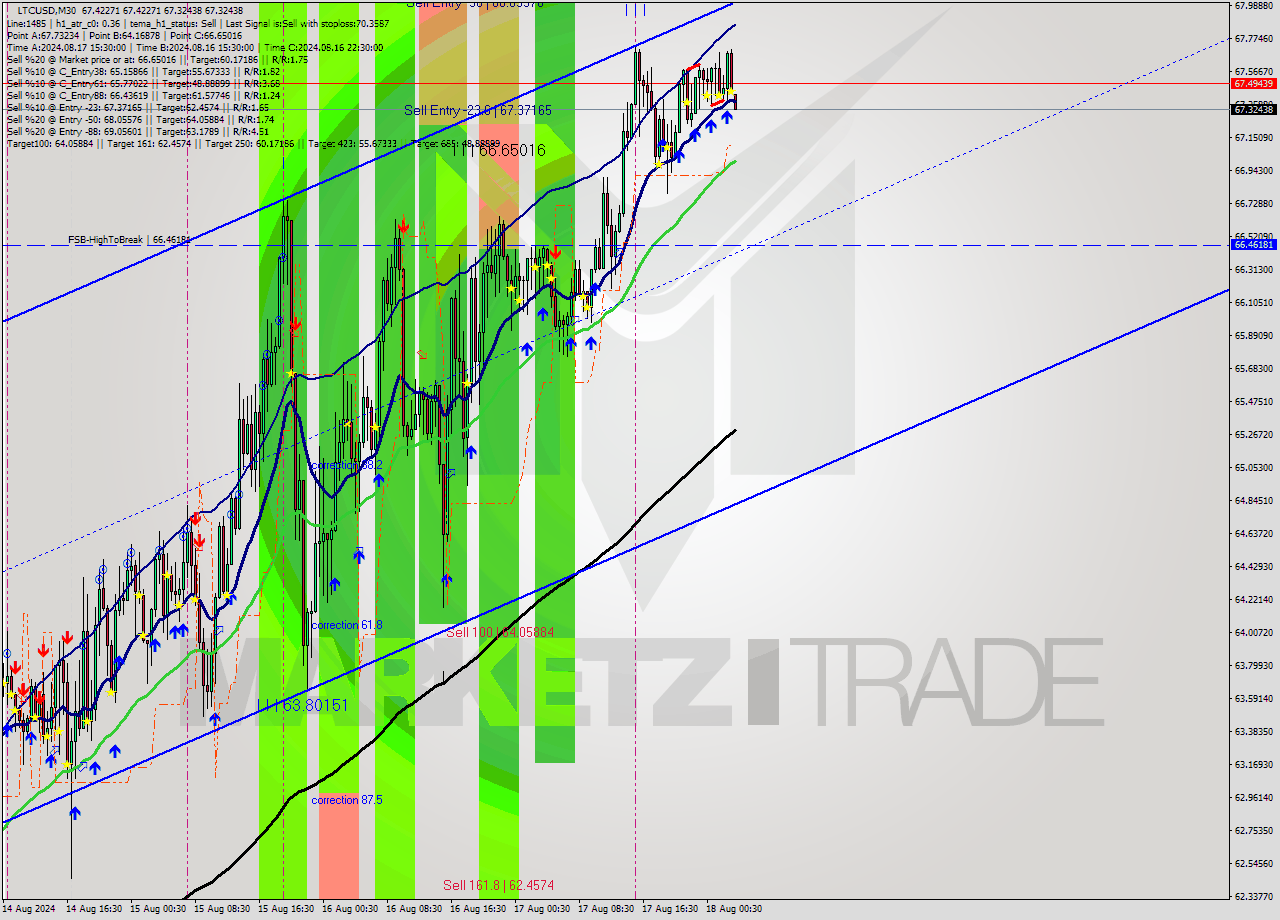Click the 64.00720 price axis label
1280x920 pixels.
[x=1254, y=632]
